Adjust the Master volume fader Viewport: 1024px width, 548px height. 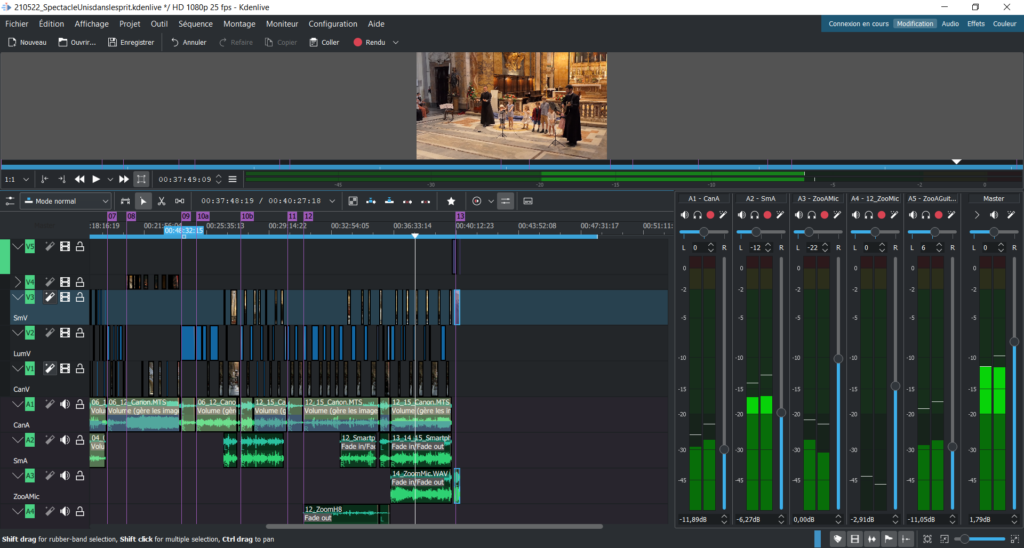[x=1014, y=342]
